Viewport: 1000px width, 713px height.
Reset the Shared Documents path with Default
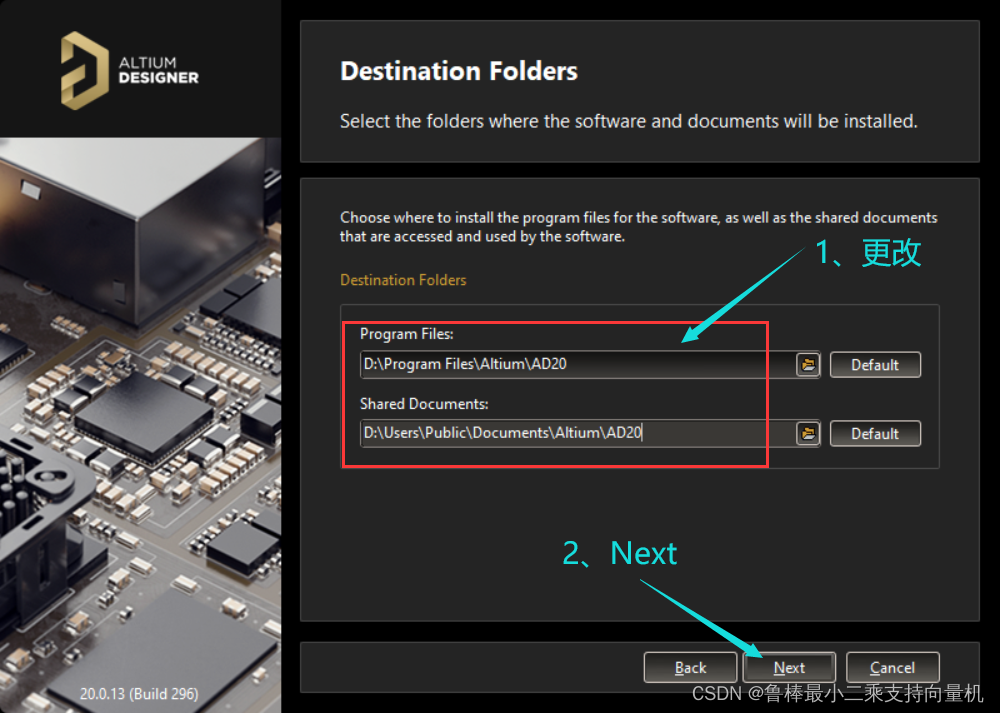pos(875,434)
